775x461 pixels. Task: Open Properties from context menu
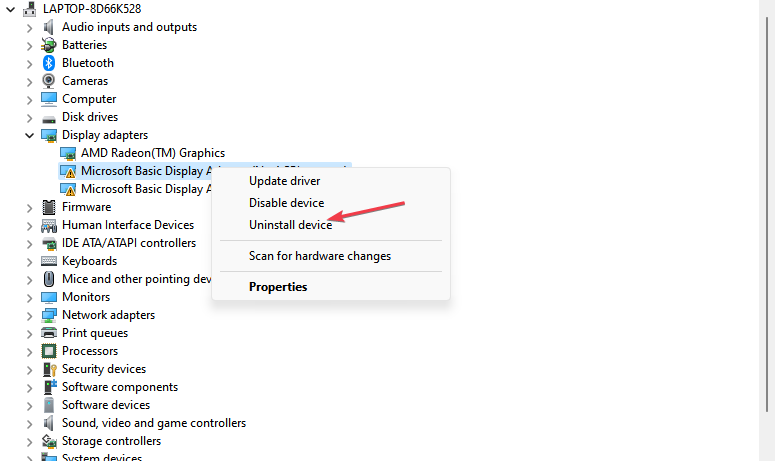point(331,287)
